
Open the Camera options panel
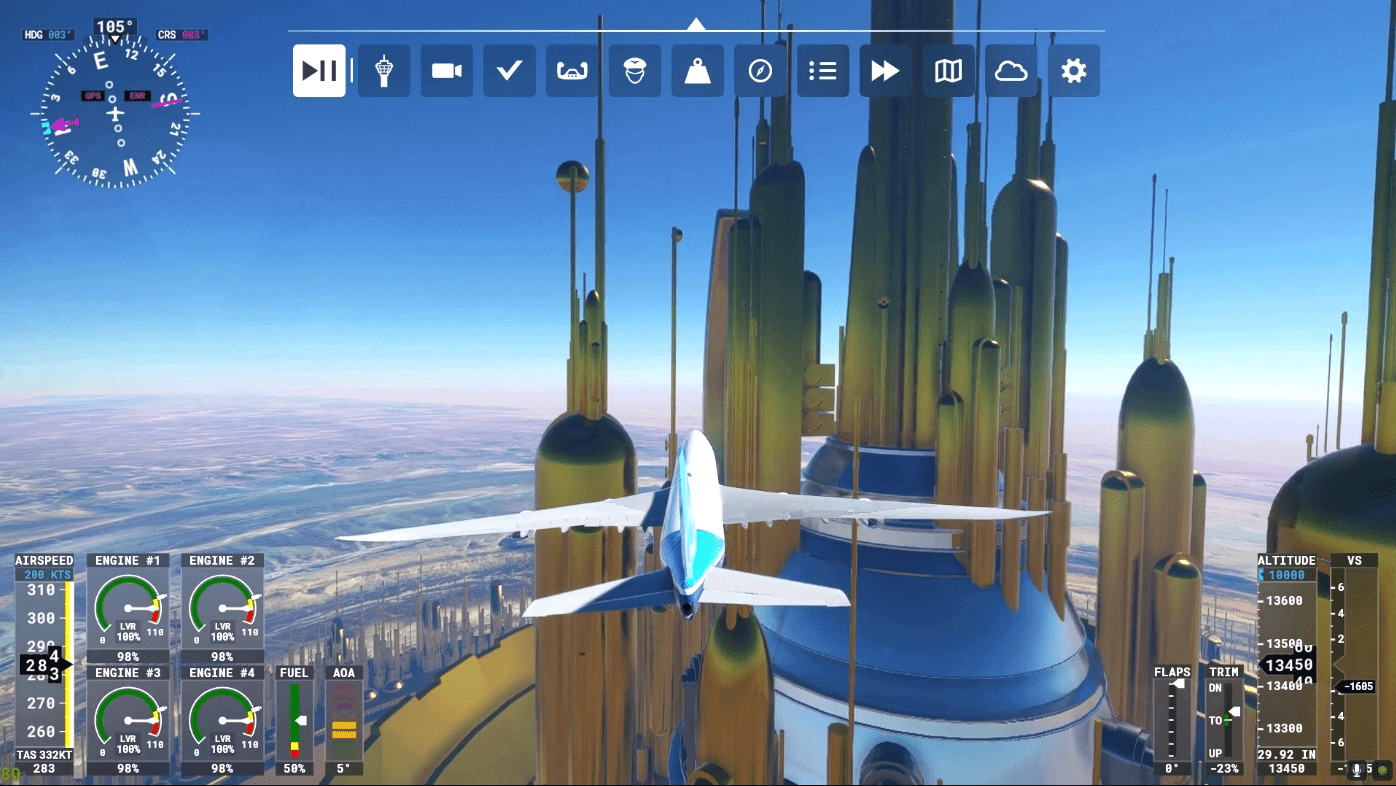point(447,71)
